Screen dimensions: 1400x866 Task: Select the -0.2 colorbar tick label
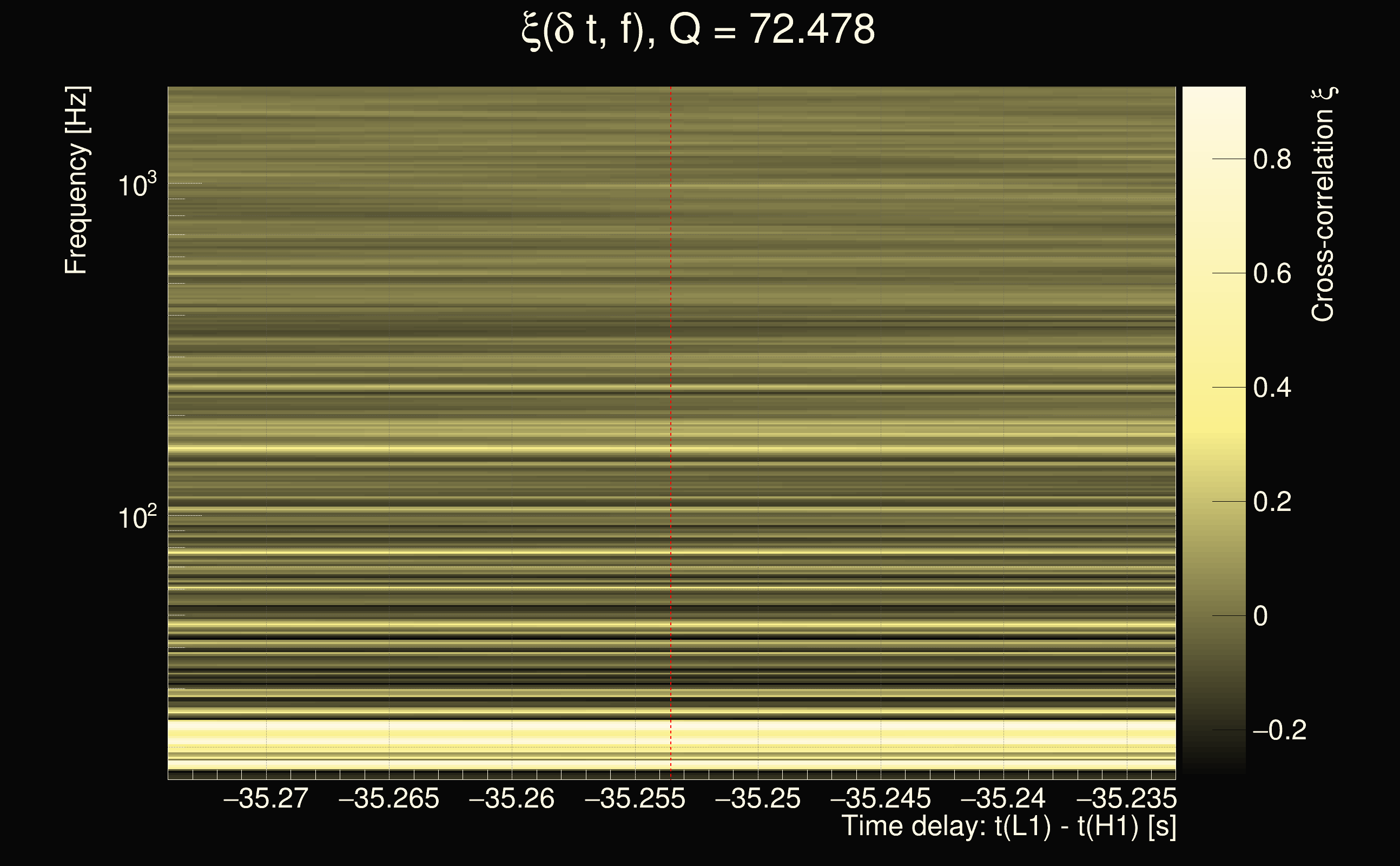1279,730
